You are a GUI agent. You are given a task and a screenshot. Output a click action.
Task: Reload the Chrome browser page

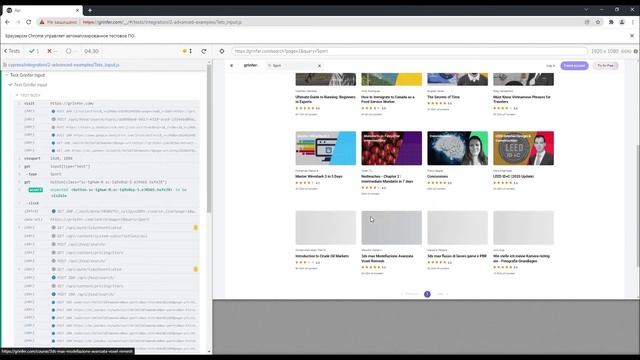pos(29,22)
